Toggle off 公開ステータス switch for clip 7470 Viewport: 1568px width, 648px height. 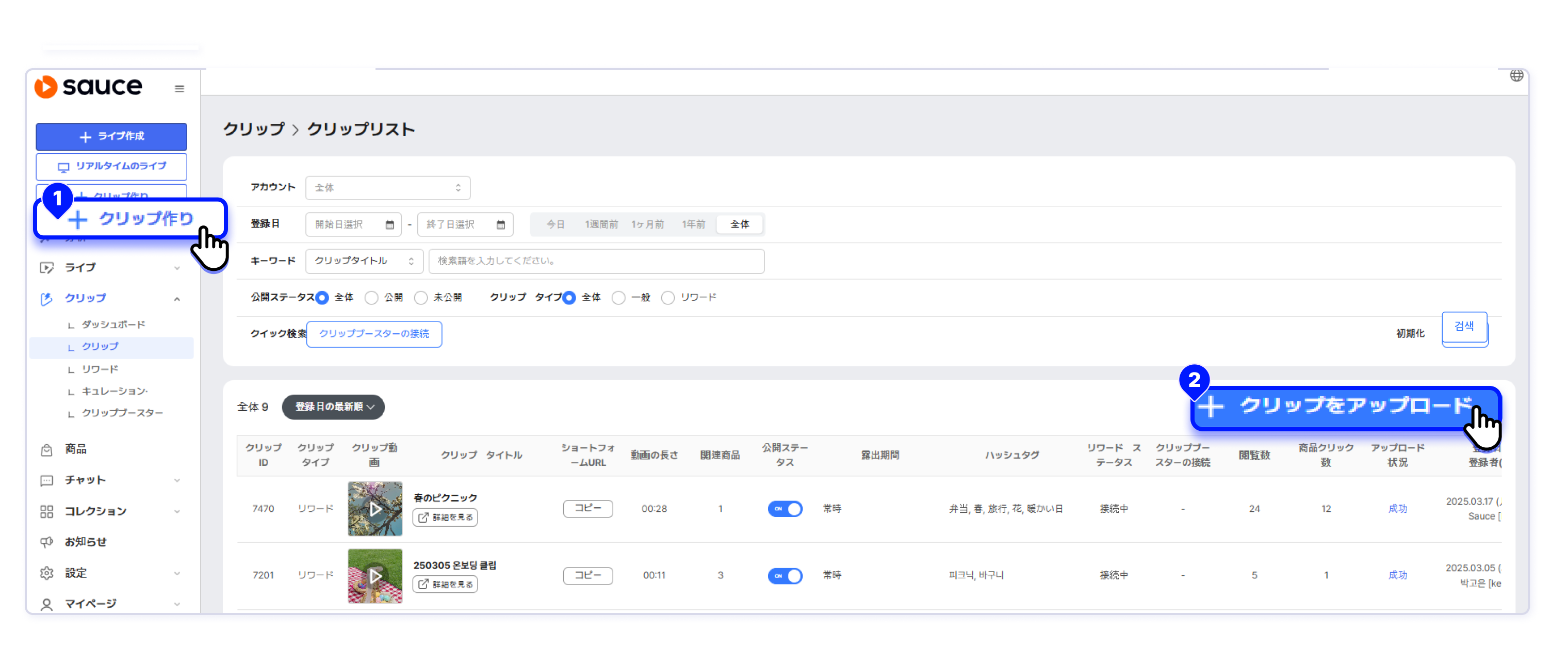tap(785, 509)
